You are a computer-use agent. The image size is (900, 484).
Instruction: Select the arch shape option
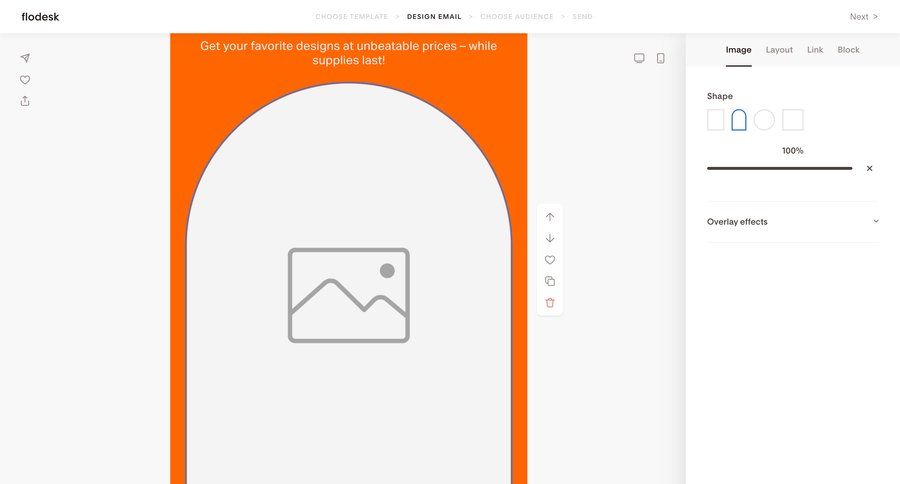pos(739,120)
